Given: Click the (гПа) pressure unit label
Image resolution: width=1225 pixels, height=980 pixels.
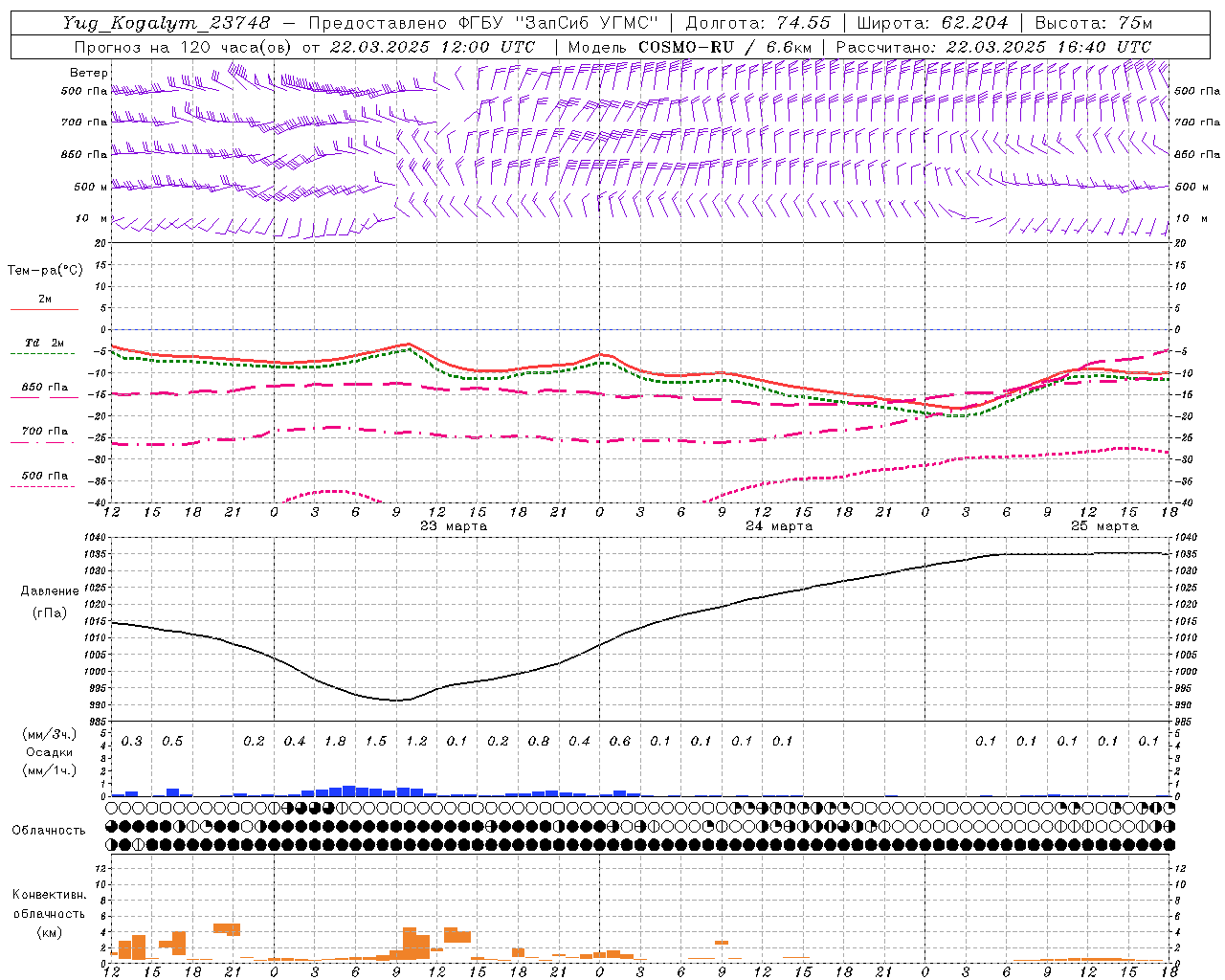Looking at the screenshot, I should point(50,613).
